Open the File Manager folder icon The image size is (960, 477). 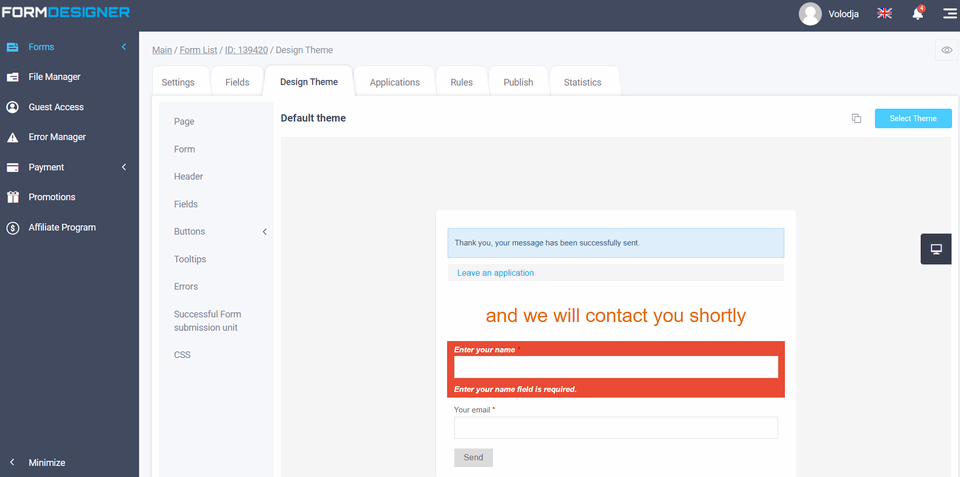12,77
